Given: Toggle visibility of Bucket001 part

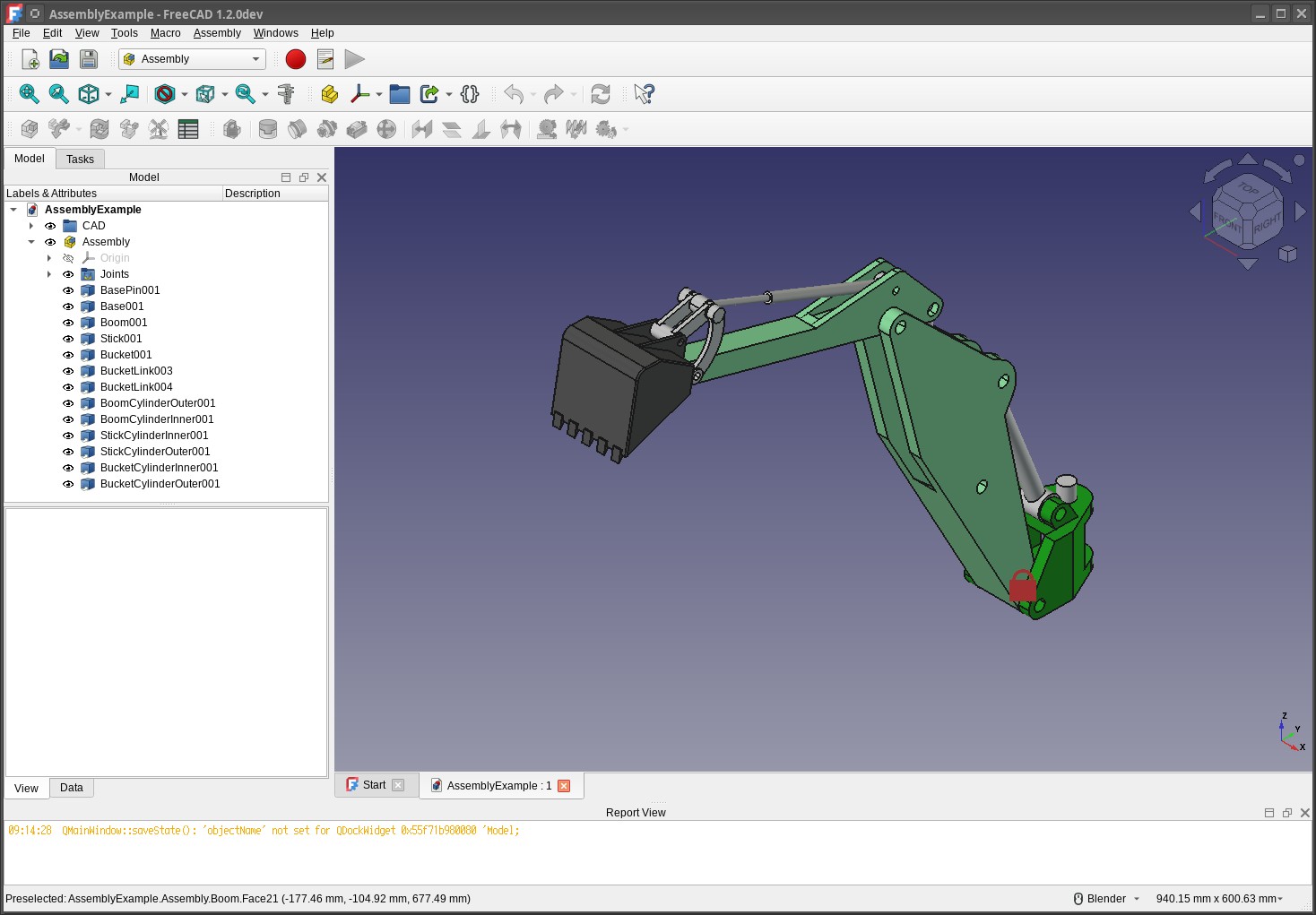Looking at the screenshot, I should [x=68, y=355].
